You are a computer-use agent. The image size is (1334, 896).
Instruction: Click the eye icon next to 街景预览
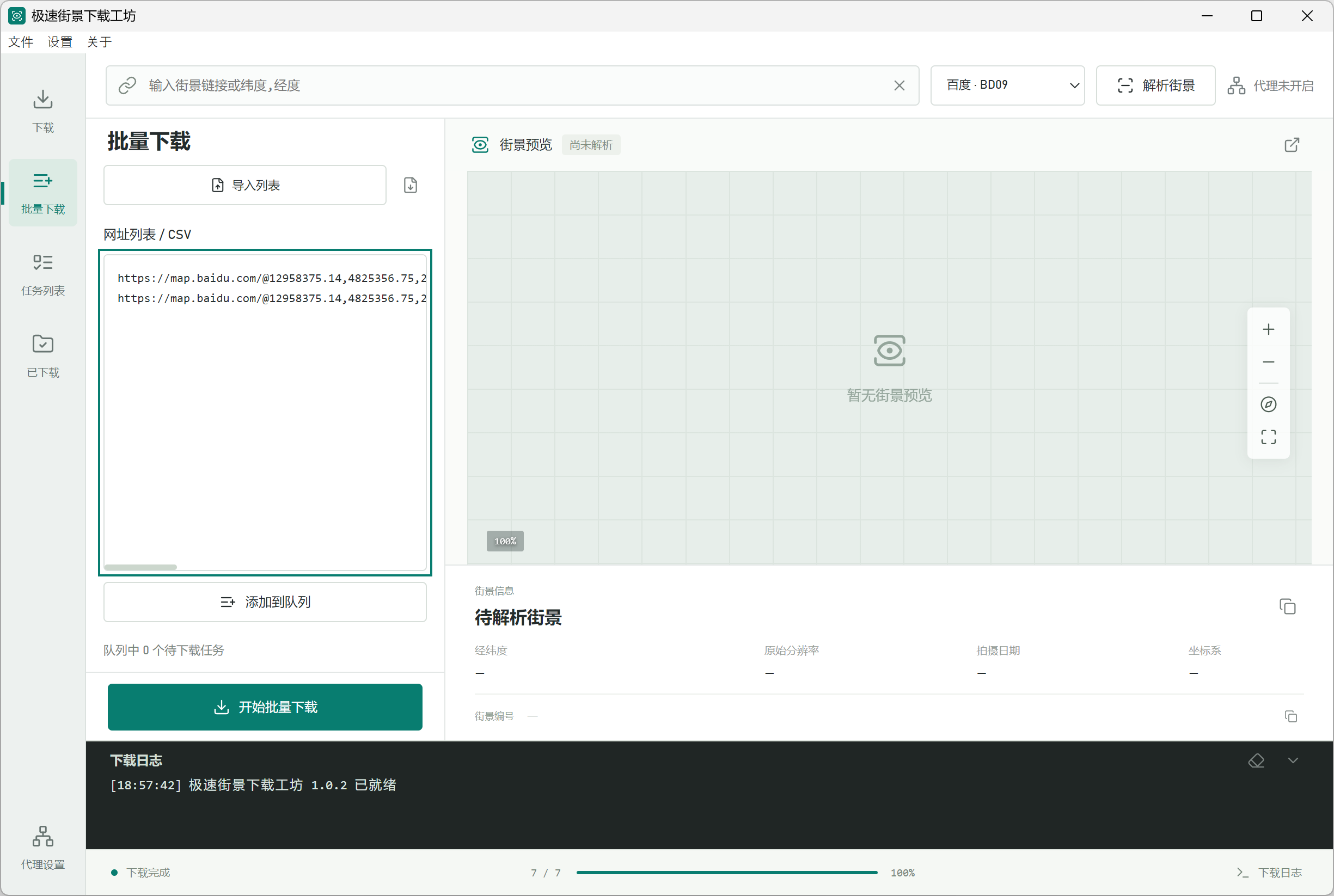tap(480, 145)
